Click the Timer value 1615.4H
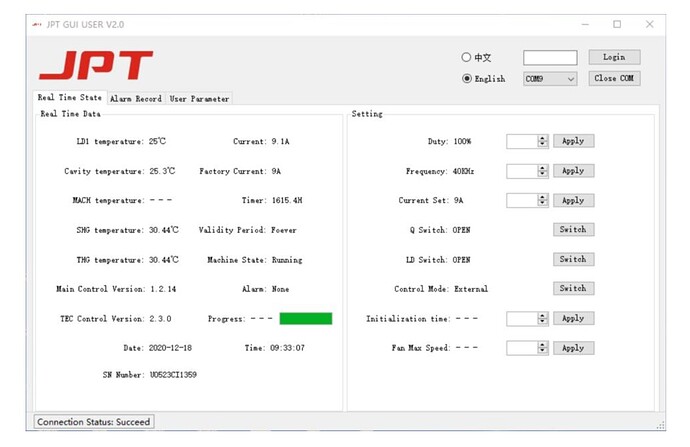 click(287, 201)
